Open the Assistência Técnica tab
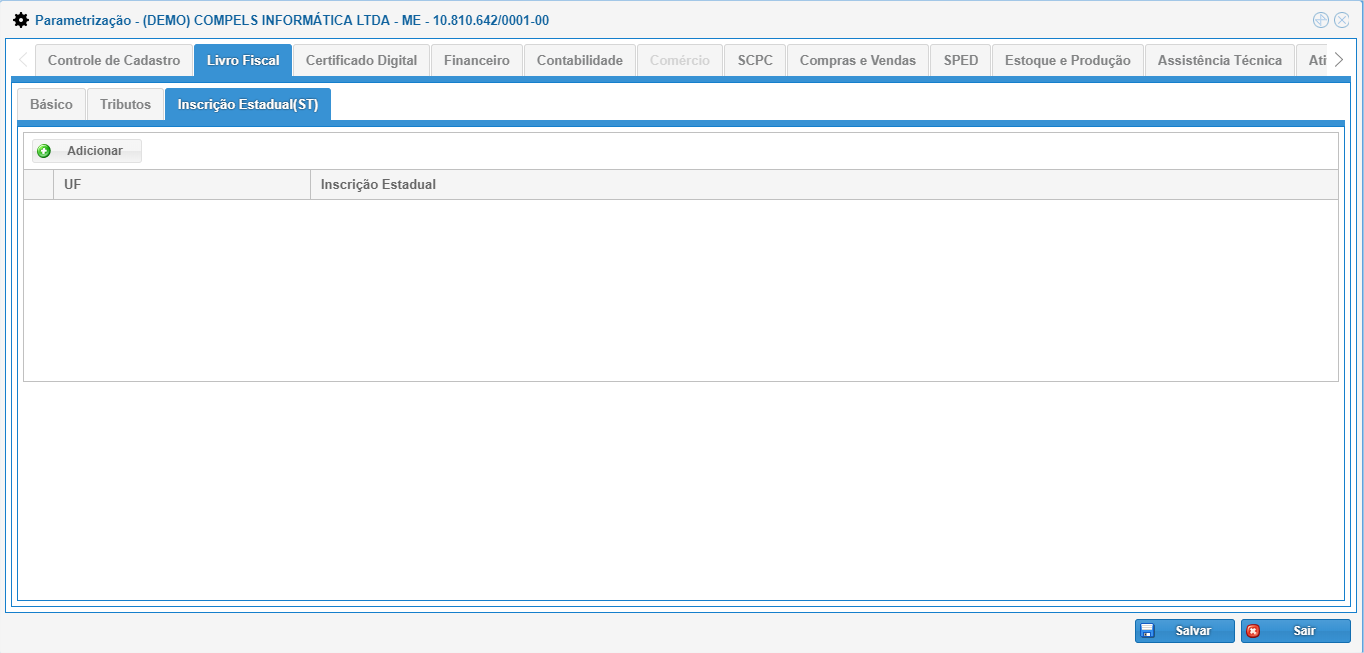The width and height of the screenshot is (1364, 653). coord(1219,60)
